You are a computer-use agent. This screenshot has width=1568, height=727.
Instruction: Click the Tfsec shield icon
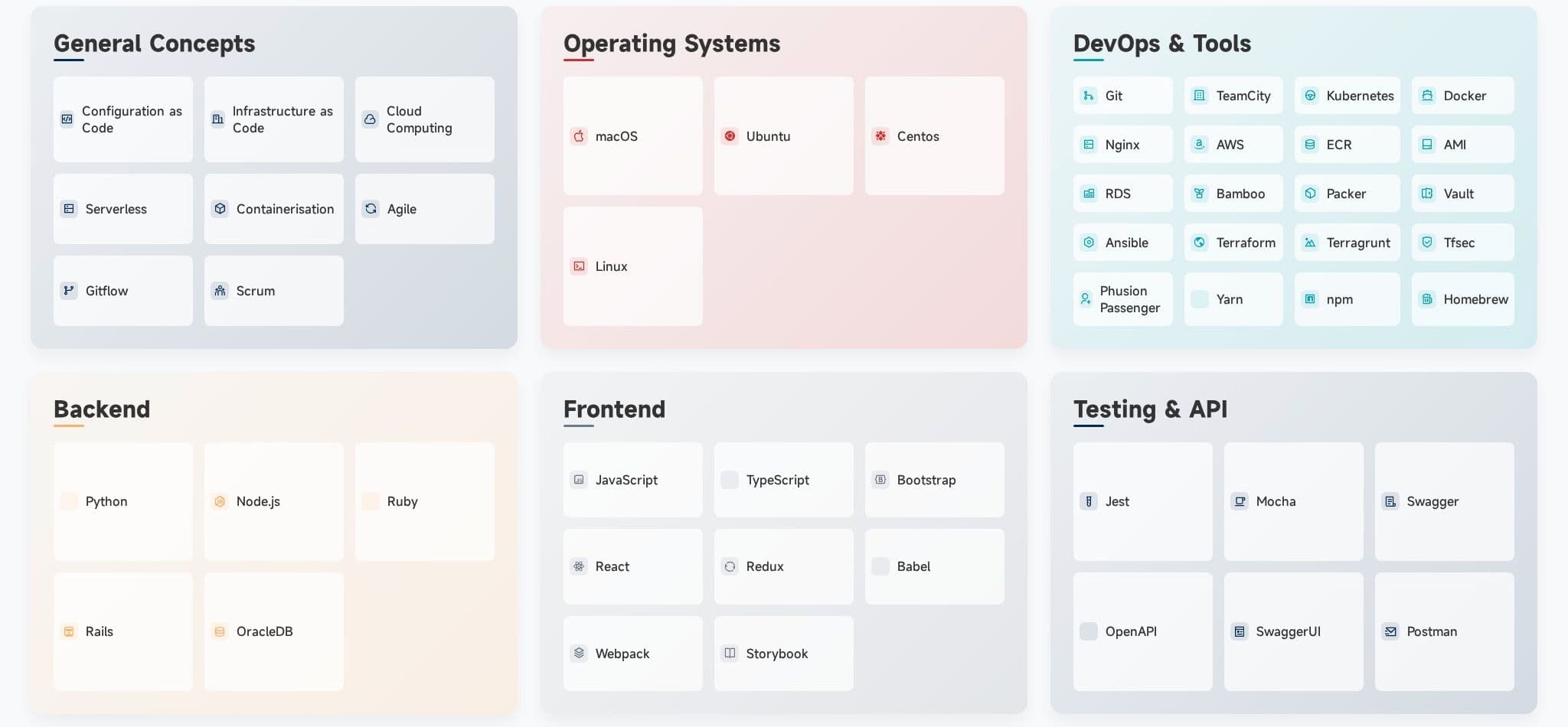click(x=1427, y=243)
